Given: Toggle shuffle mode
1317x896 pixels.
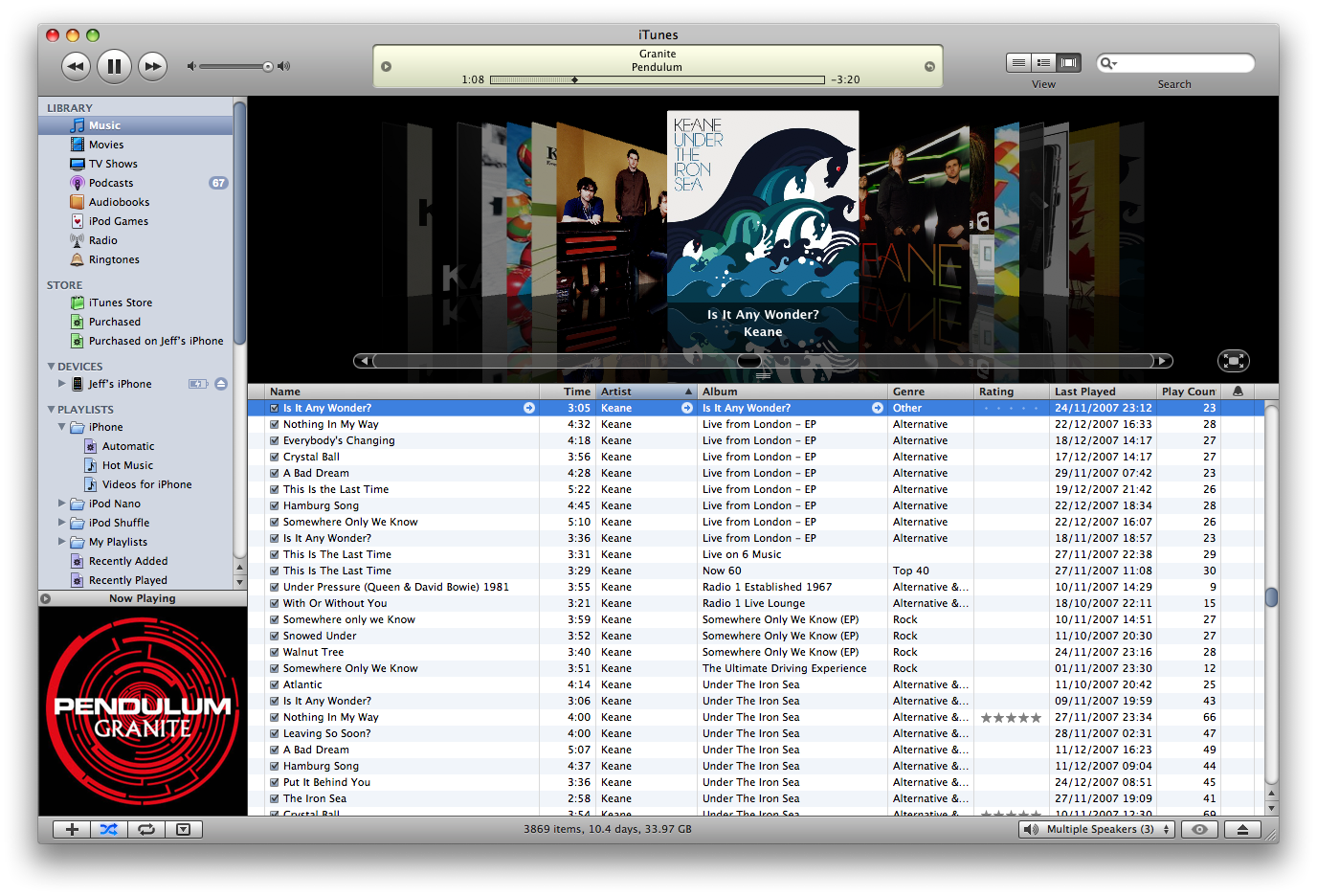Looking at the screenshot, I should coord(109,830).
